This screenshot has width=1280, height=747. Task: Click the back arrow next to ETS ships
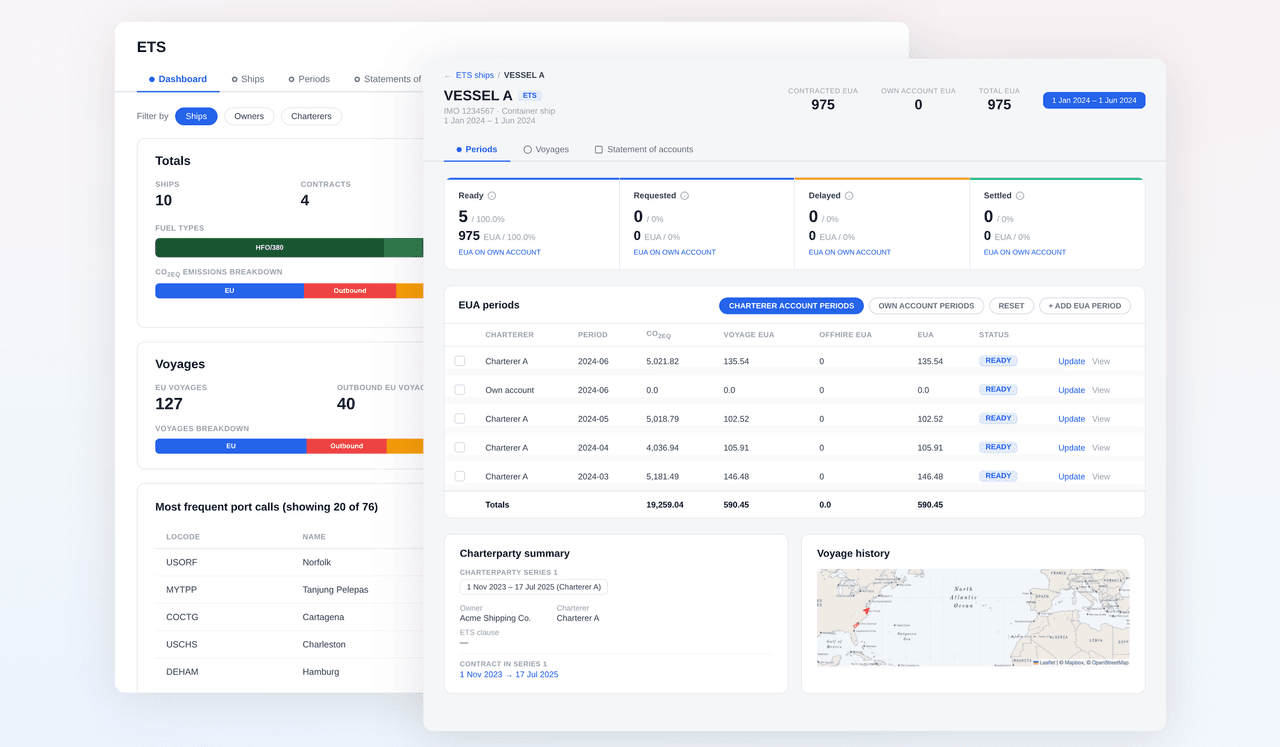tap(450, 74)
